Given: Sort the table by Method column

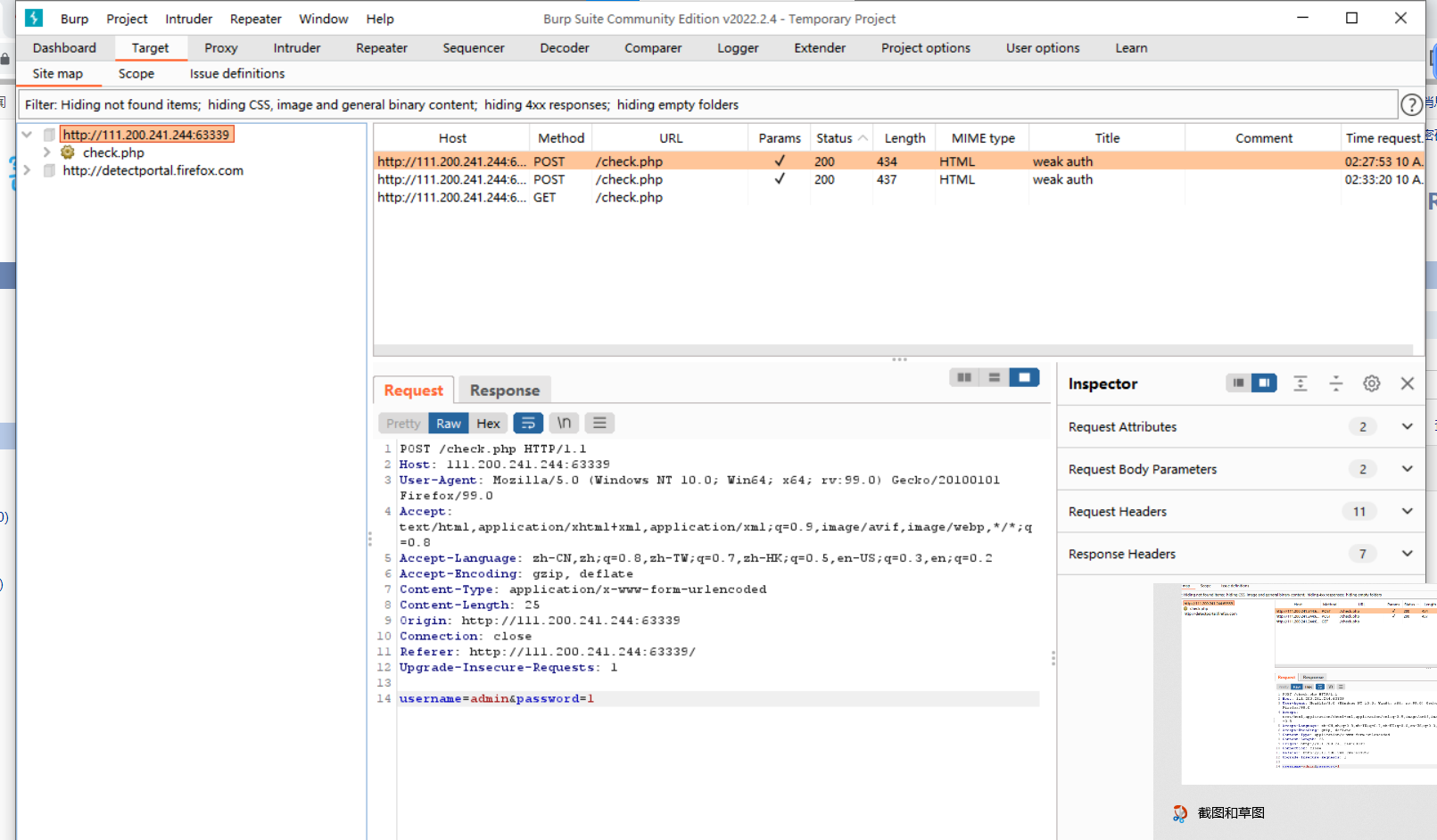Looking at the screenshot, I should pos(561,138).
